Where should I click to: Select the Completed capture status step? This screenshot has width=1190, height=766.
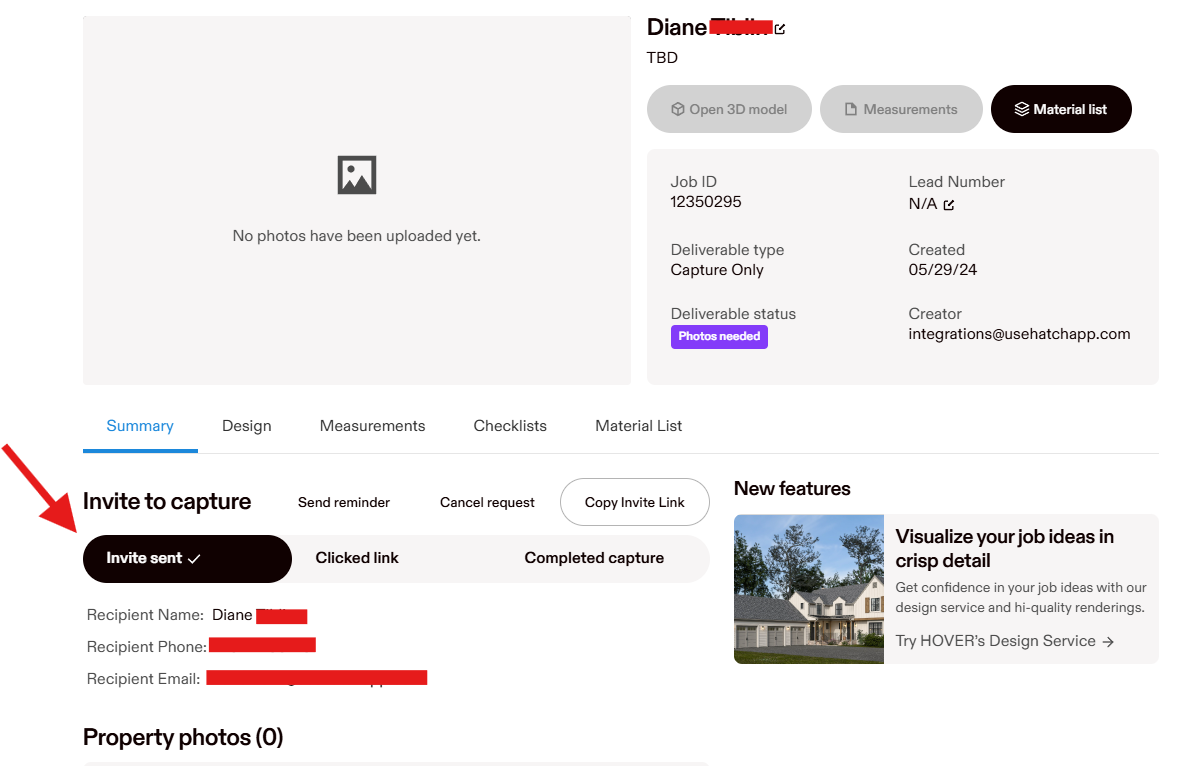(594, 558)
